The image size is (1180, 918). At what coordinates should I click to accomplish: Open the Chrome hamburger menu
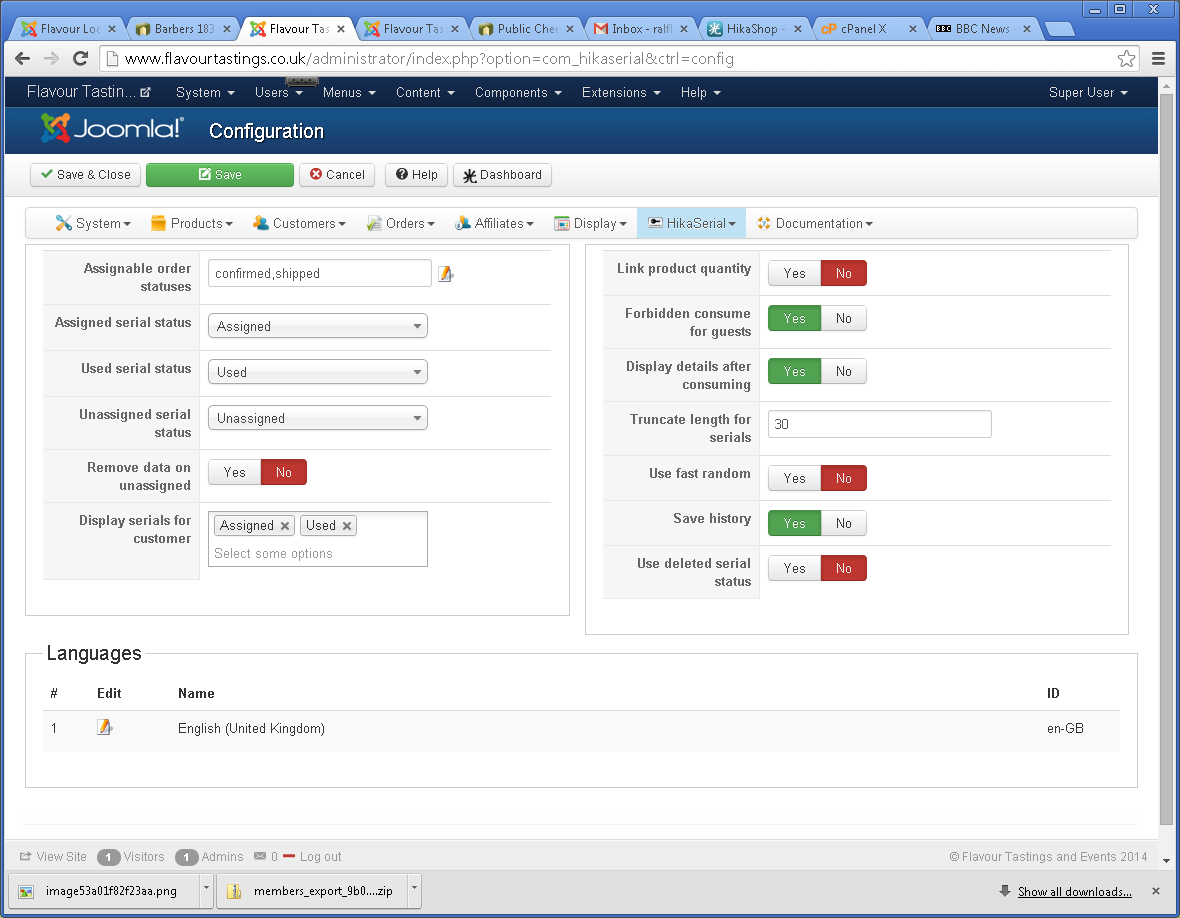tap(1158, 59)
